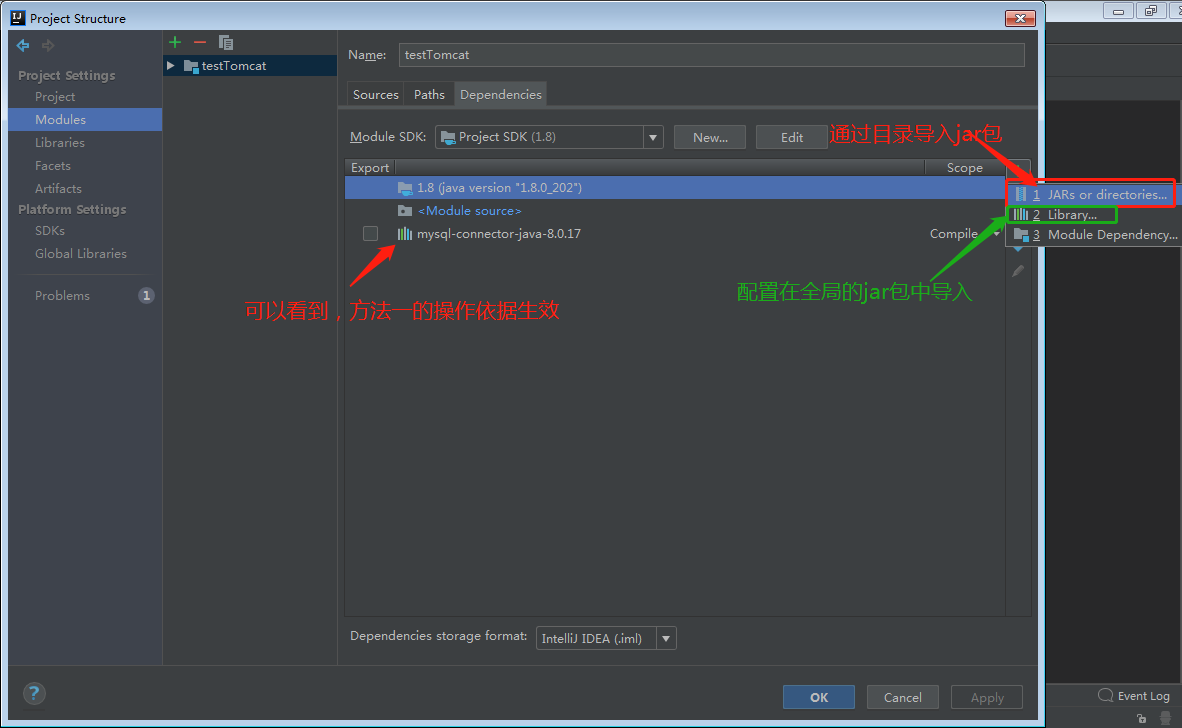The width and height of the screenshot is (1182, 728).
Task: Click the Export column header
Action: click(x=369, y=167)
